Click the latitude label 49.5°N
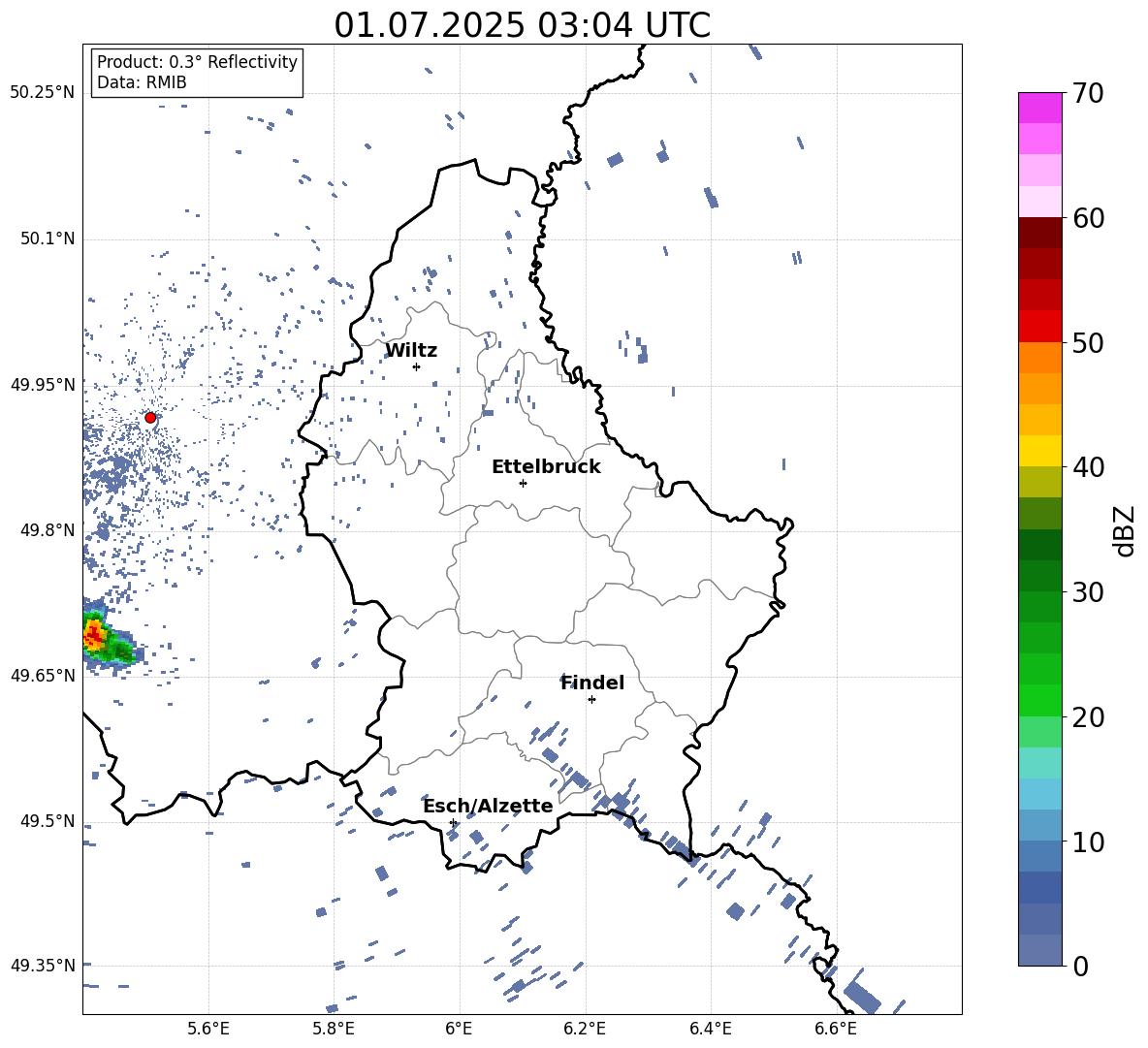This screenshot has width=1148, height=1048. pyautogui.click(x=47, y=821)
